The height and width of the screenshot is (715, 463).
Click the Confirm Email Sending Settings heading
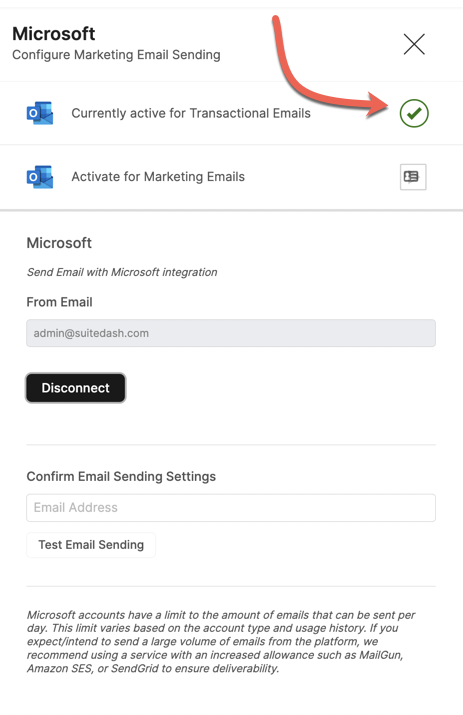coord(121,477)
